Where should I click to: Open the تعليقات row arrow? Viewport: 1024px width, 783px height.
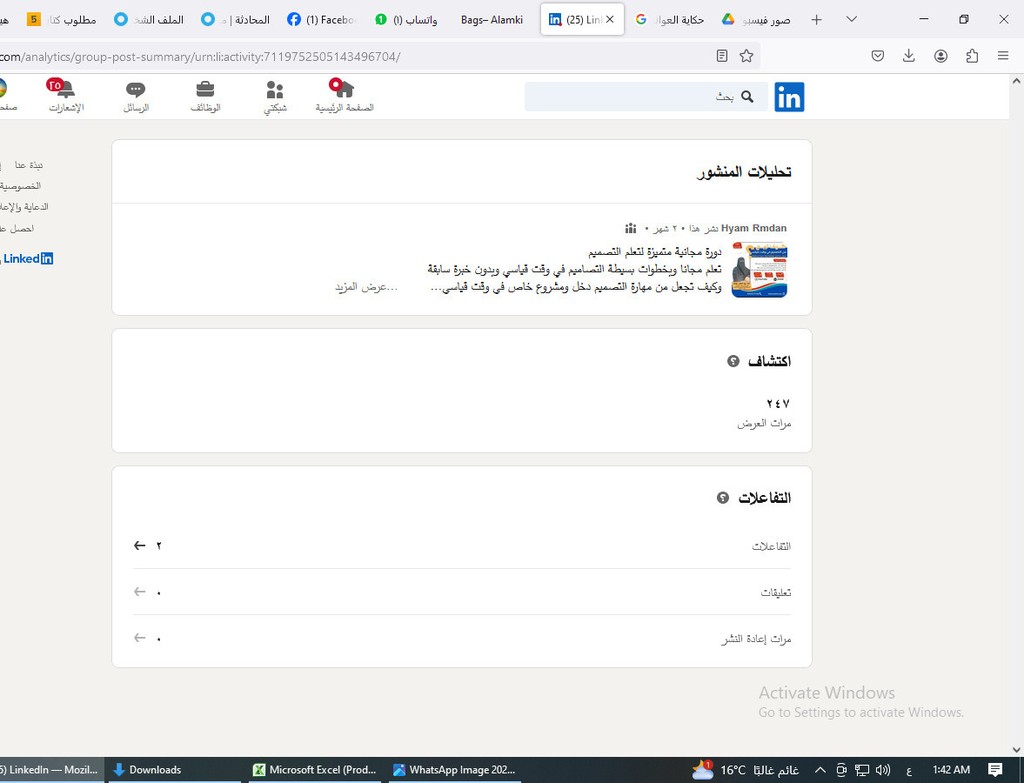point(139,592)
